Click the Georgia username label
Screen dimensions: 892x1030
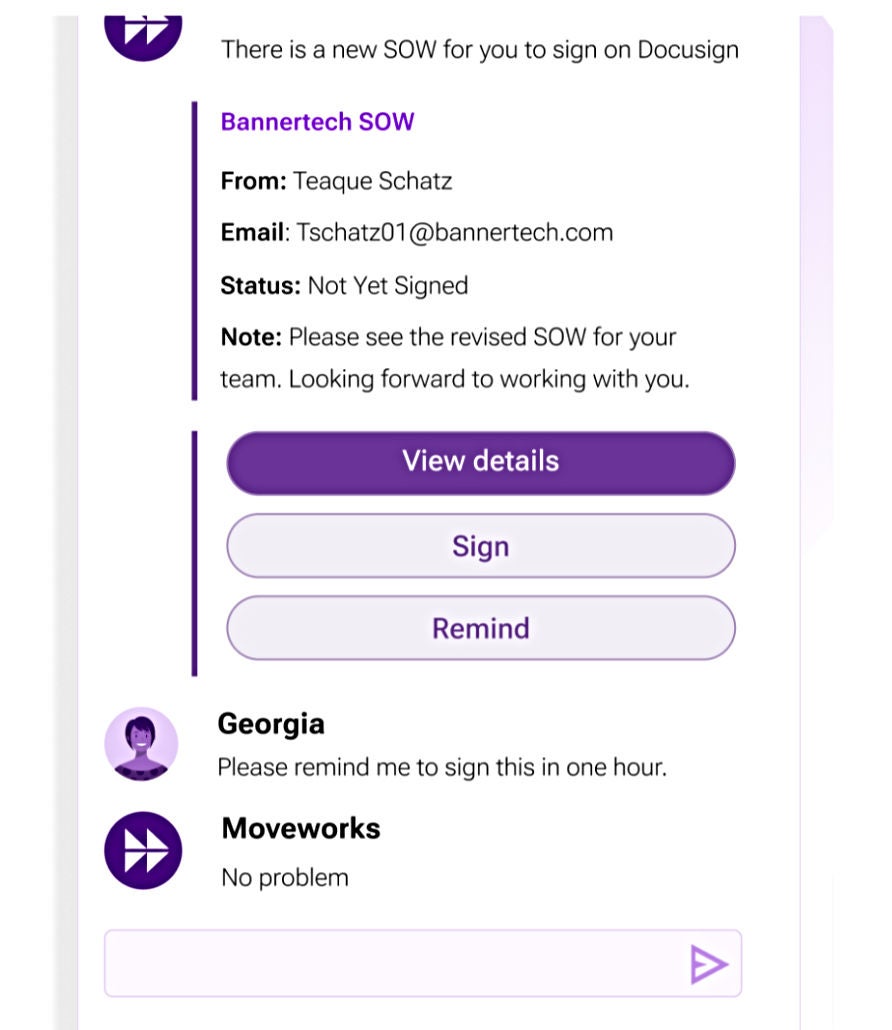pos(271,724)
